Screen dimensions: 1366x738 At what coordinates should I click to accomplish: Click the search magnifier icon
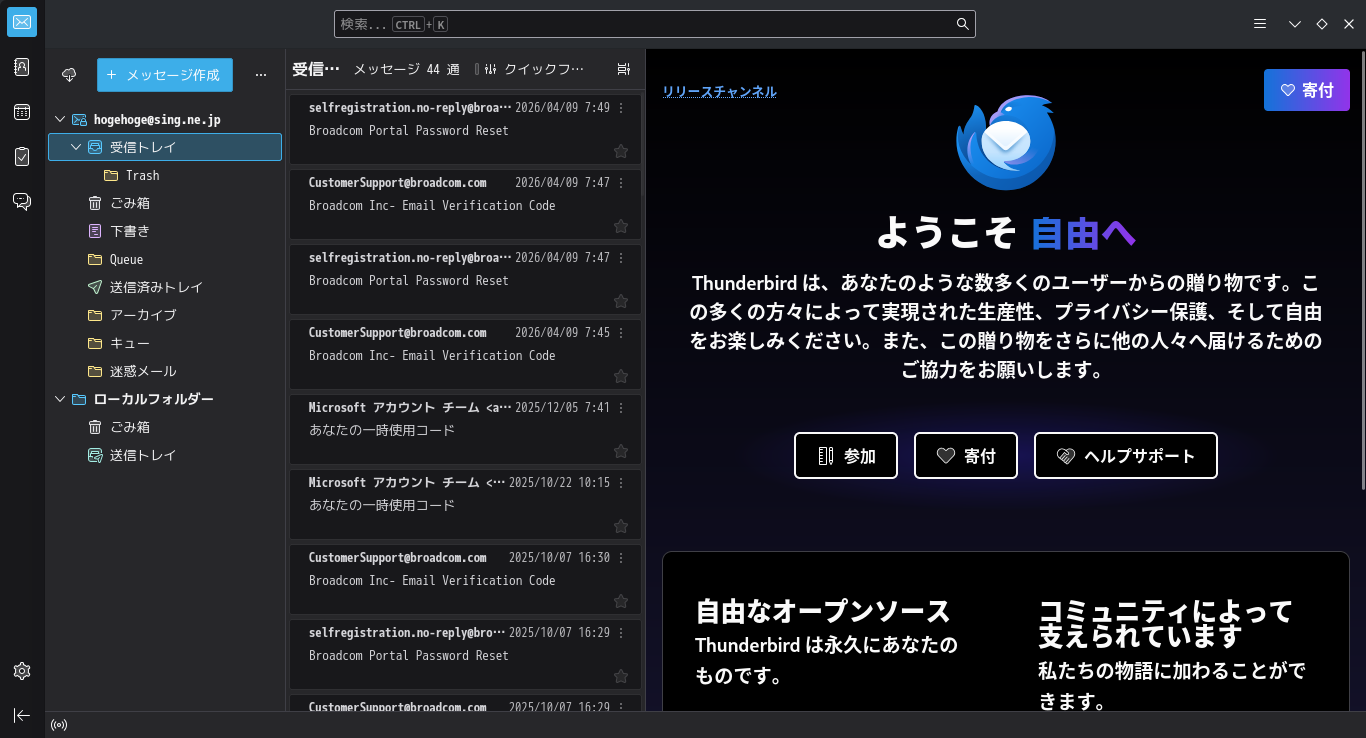(962, 24)
